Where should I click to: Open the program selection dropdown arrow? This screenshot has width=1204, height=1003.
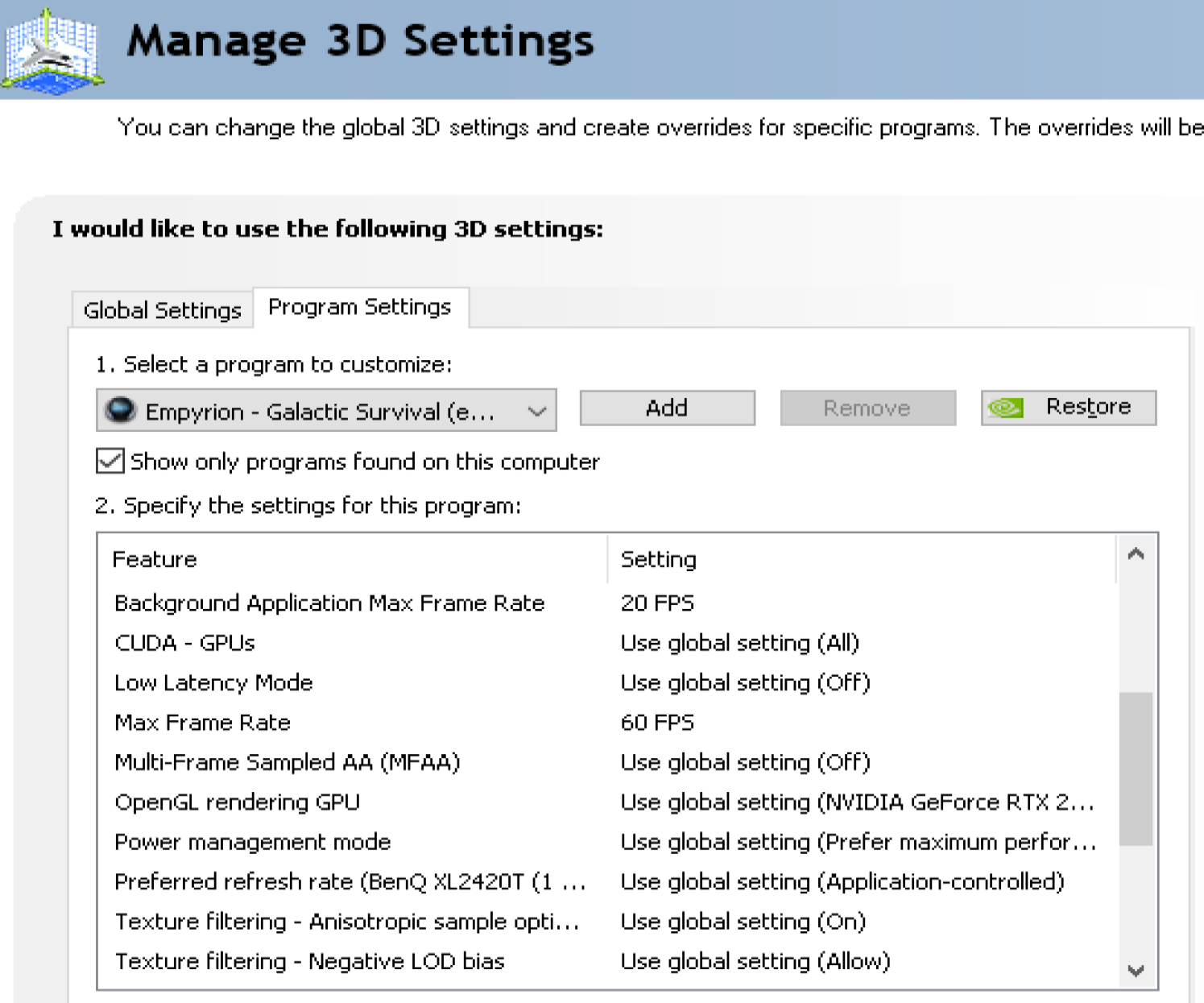(x=537, y=412)
